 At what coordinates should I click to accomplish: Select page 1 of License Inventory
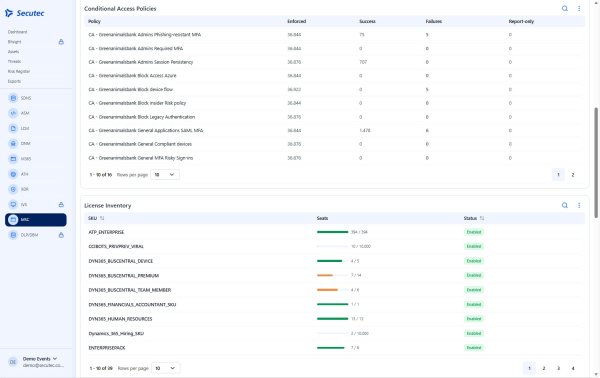[x=529, y=368]
